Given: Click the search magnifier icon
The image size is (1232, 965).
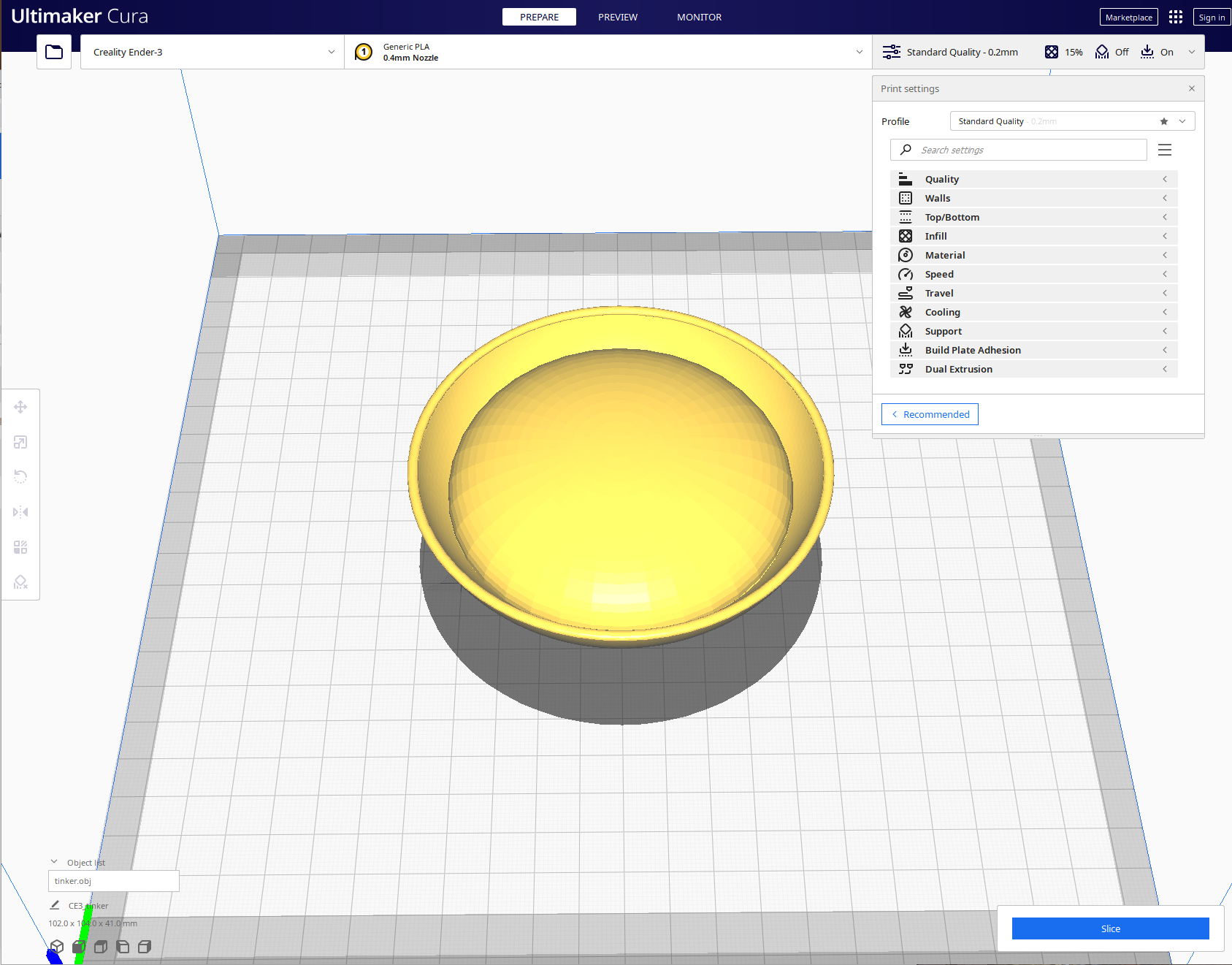Looking at the screenshot, I should click(x=906, y=150).
